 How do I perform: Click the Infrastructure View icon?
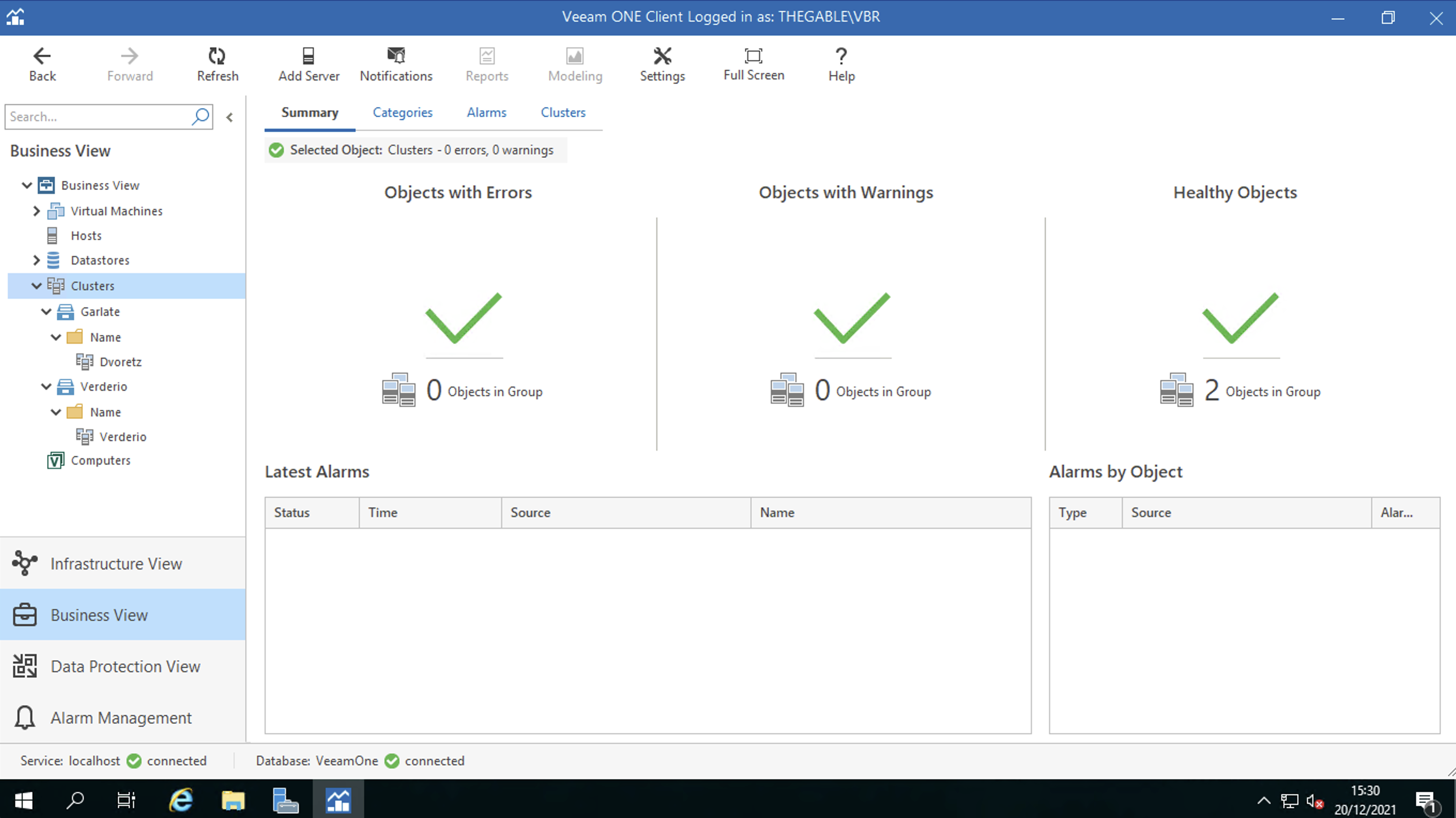click(25, 563)
